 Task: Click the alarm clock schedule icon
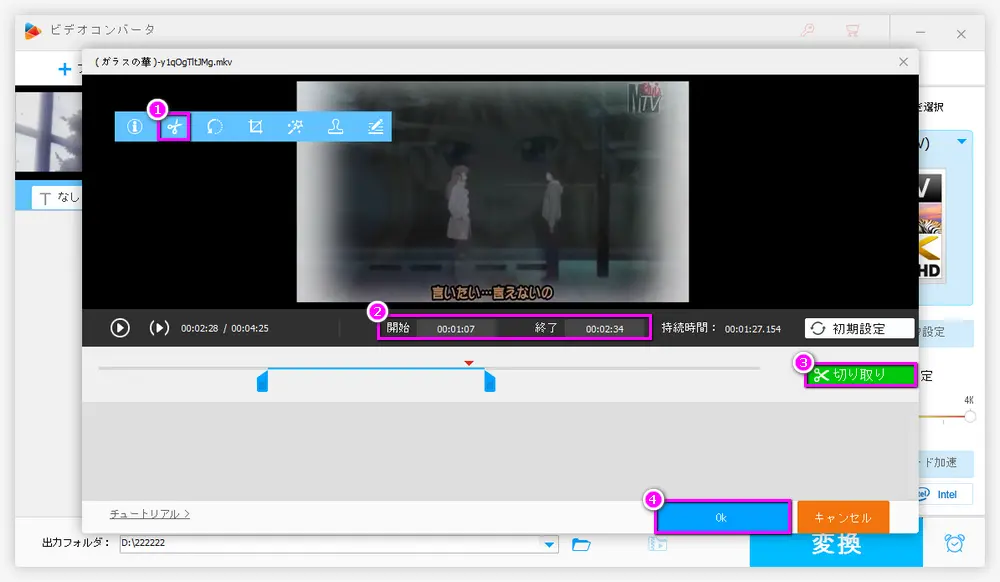tap(955, 543)
